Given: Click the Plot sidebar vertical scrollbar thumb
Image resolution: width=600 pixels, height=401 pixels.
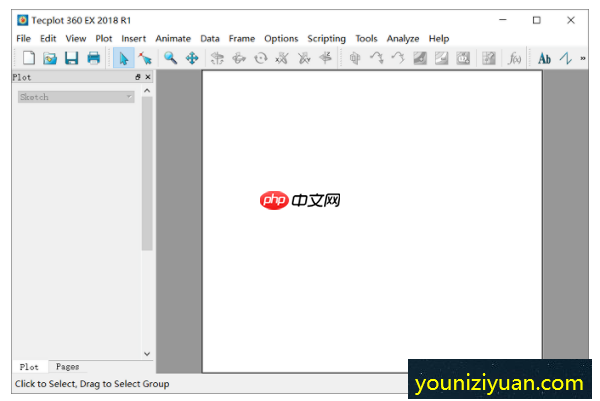Looking at the screenshot, I should pos(147,173).
